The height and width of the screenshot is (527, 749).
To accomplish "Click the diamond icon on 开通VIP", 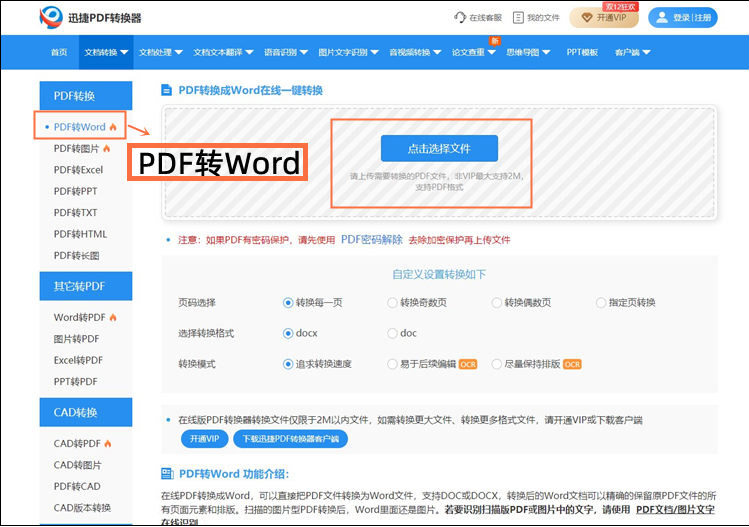I will click(587, 18).
